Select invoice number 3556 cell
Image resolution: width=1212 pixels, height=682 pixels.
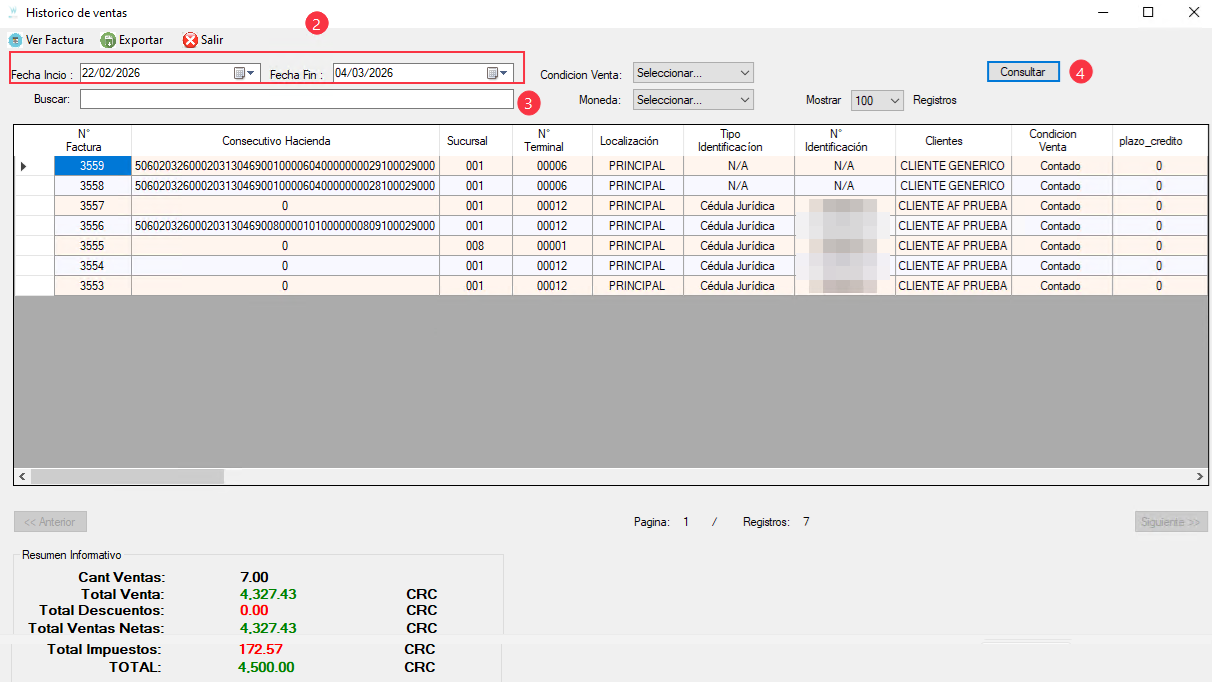point(92,226)
